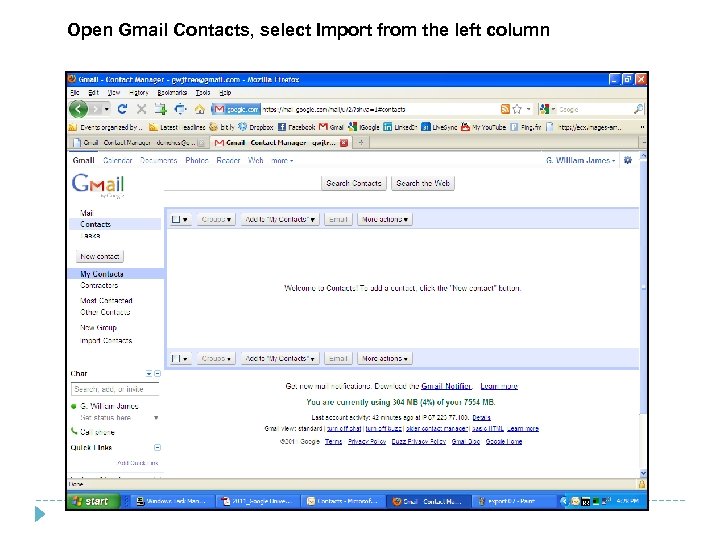Viewport: 720px width, 540px height.
Task: Open the G. William James account dropdown
Action: click(x=580, y=160)
